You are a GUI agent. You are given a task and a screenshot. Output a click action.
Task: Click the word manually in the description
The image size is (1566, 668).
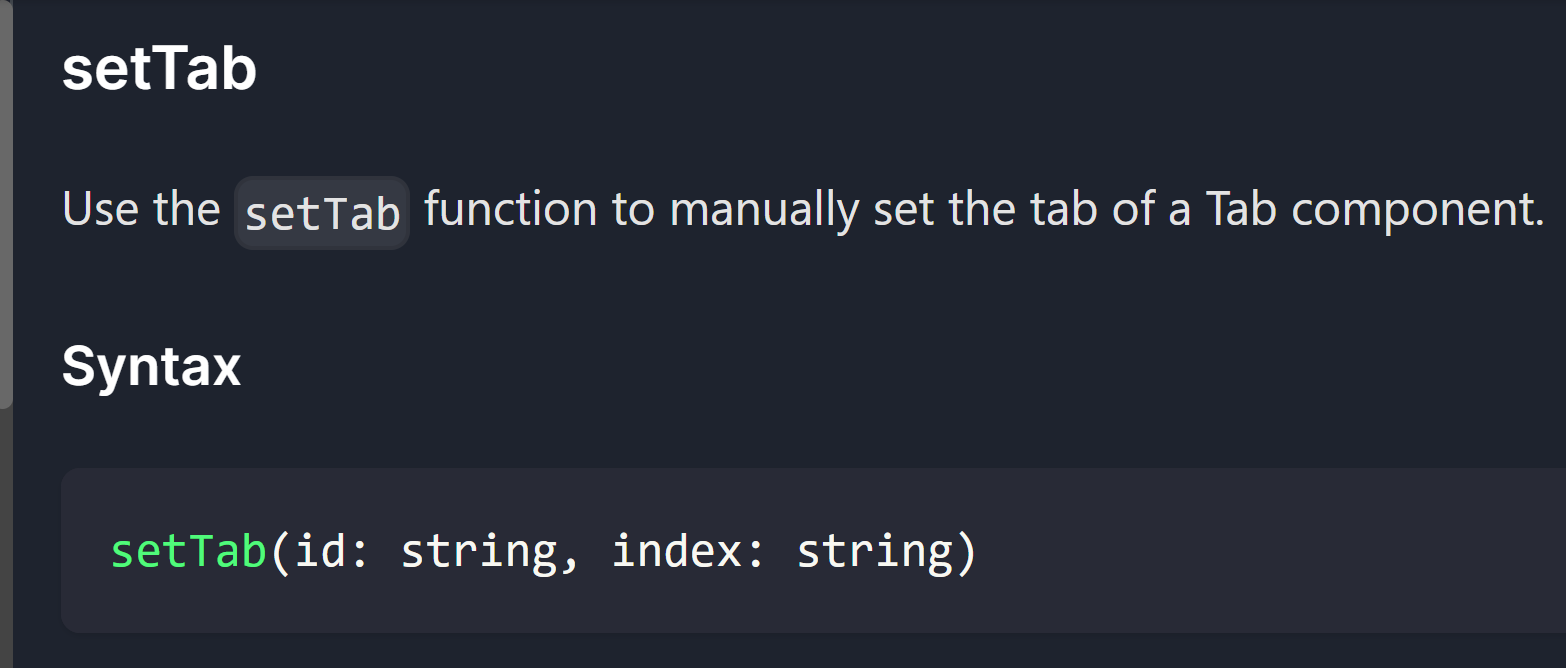pyautogui.click(x=764, y=211)
